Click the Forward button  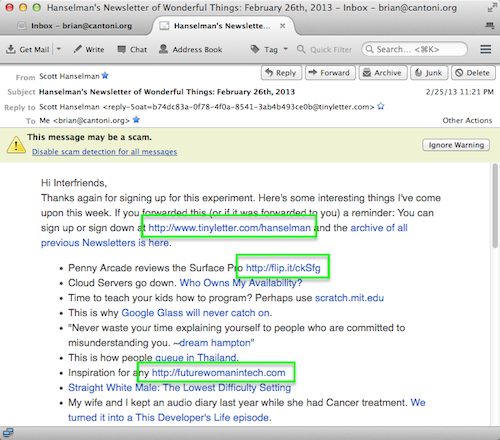pyautogui.click(x=330, y=73)
